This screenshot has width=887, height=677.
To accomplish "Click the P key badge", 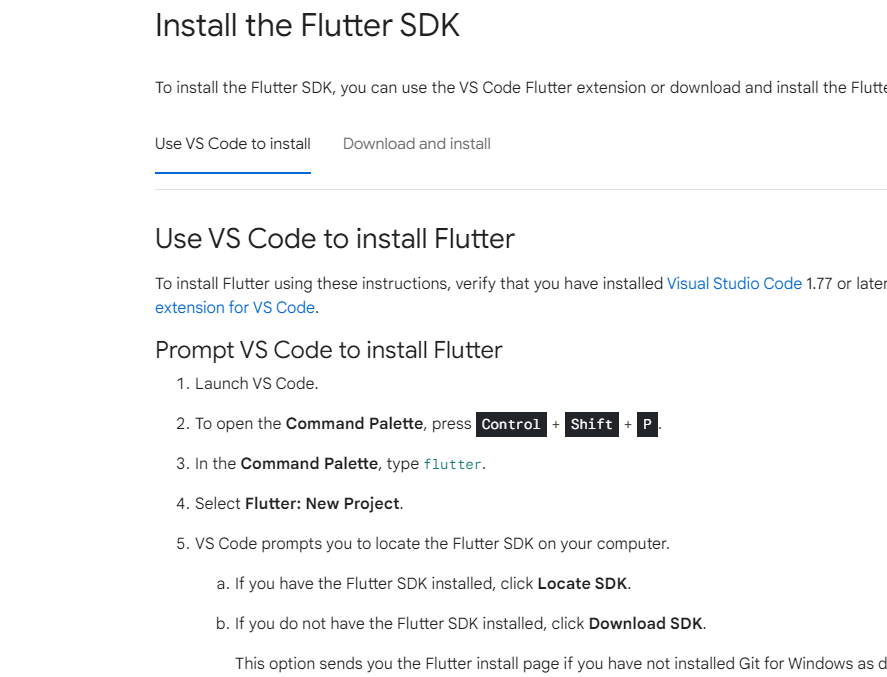I will [647, 424].
